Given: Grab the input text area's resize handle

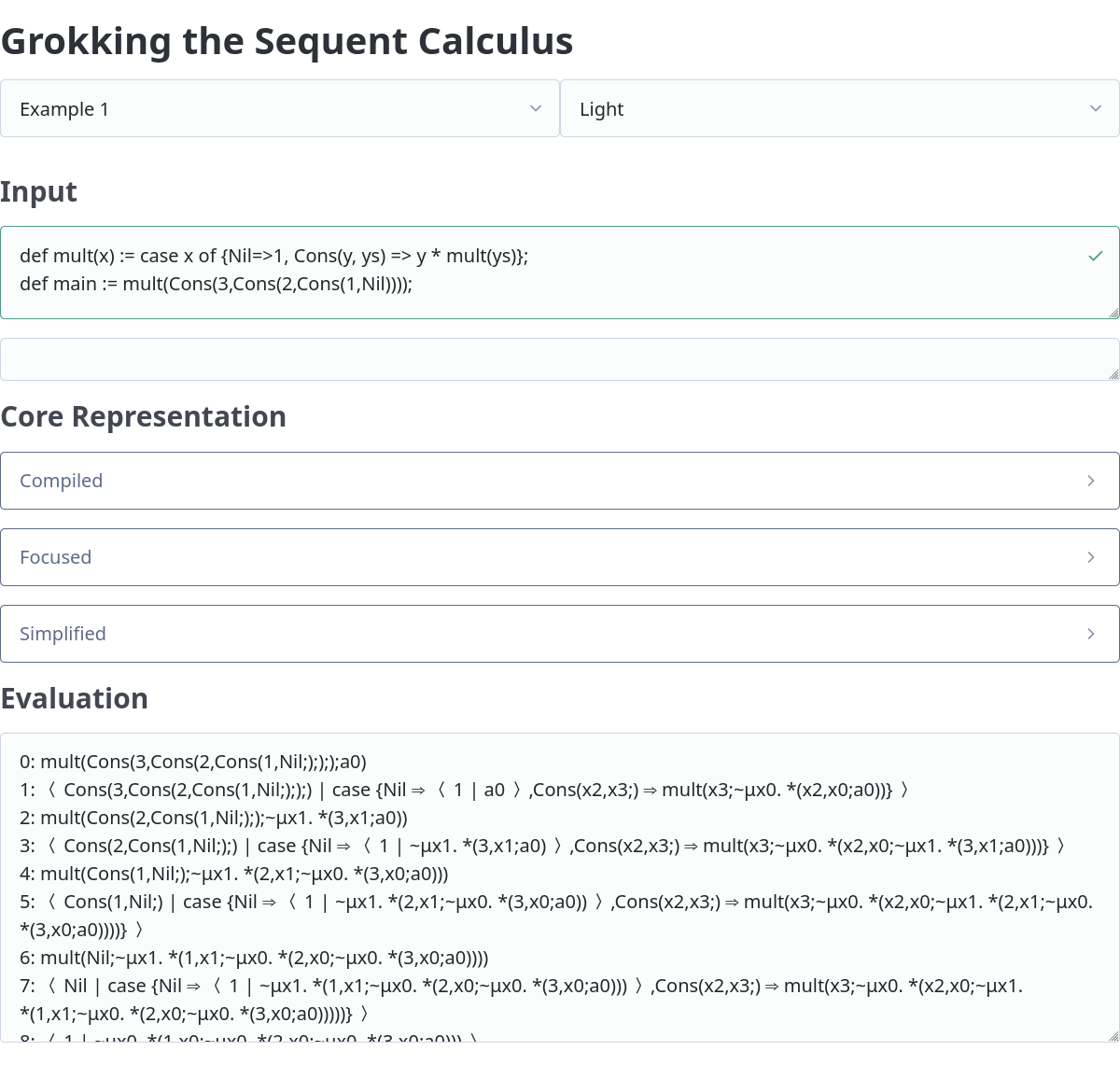Looking at the screenshot, I should click(x=1113, y=313).
